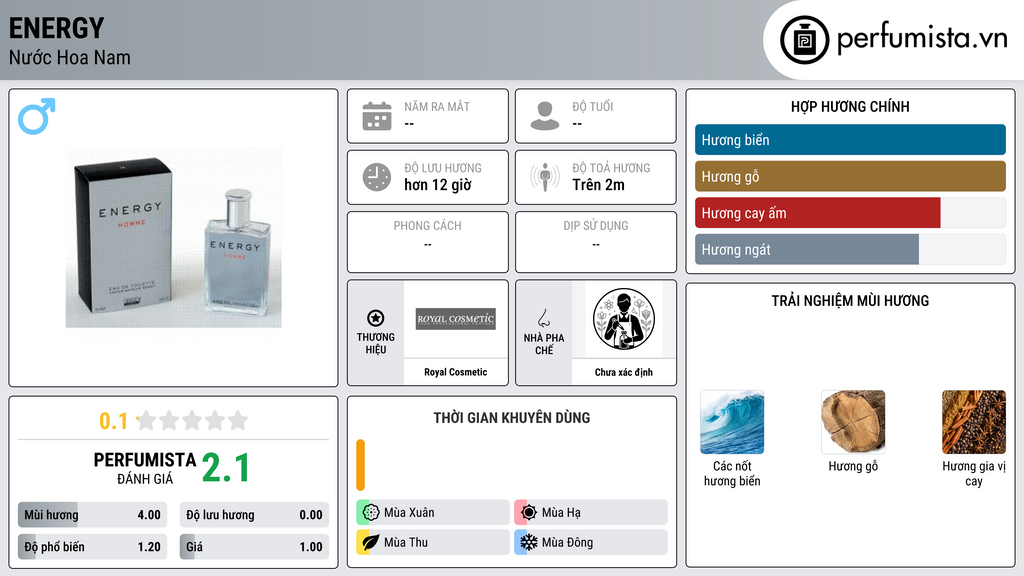
Task: Click the sun icon for Mùa Hạ
Action: (x=529, y=513)
